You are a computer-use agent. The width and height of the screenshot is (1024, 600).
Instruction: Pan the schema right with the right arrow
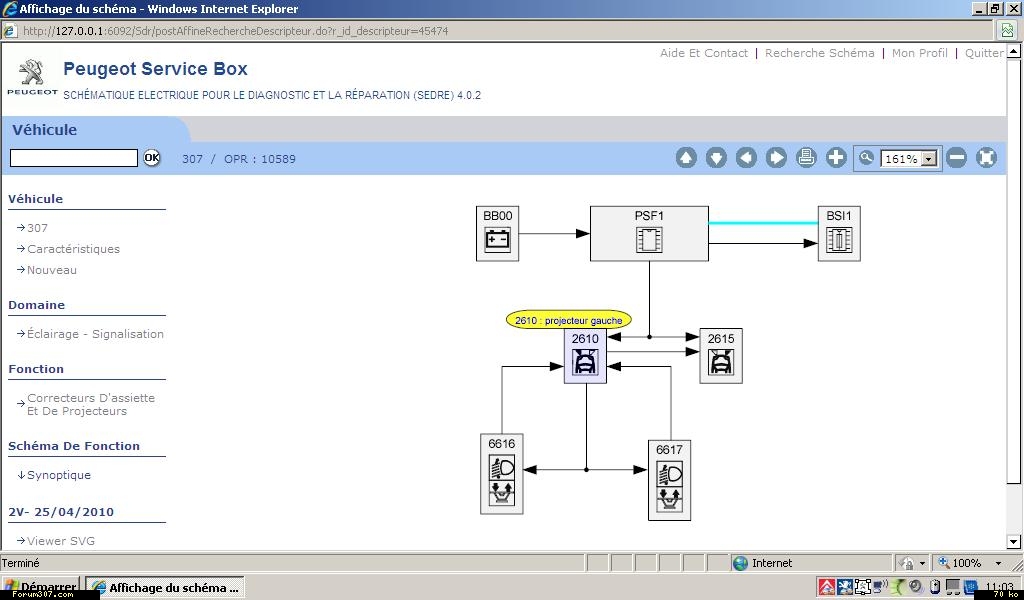click(x=776, y=158)
